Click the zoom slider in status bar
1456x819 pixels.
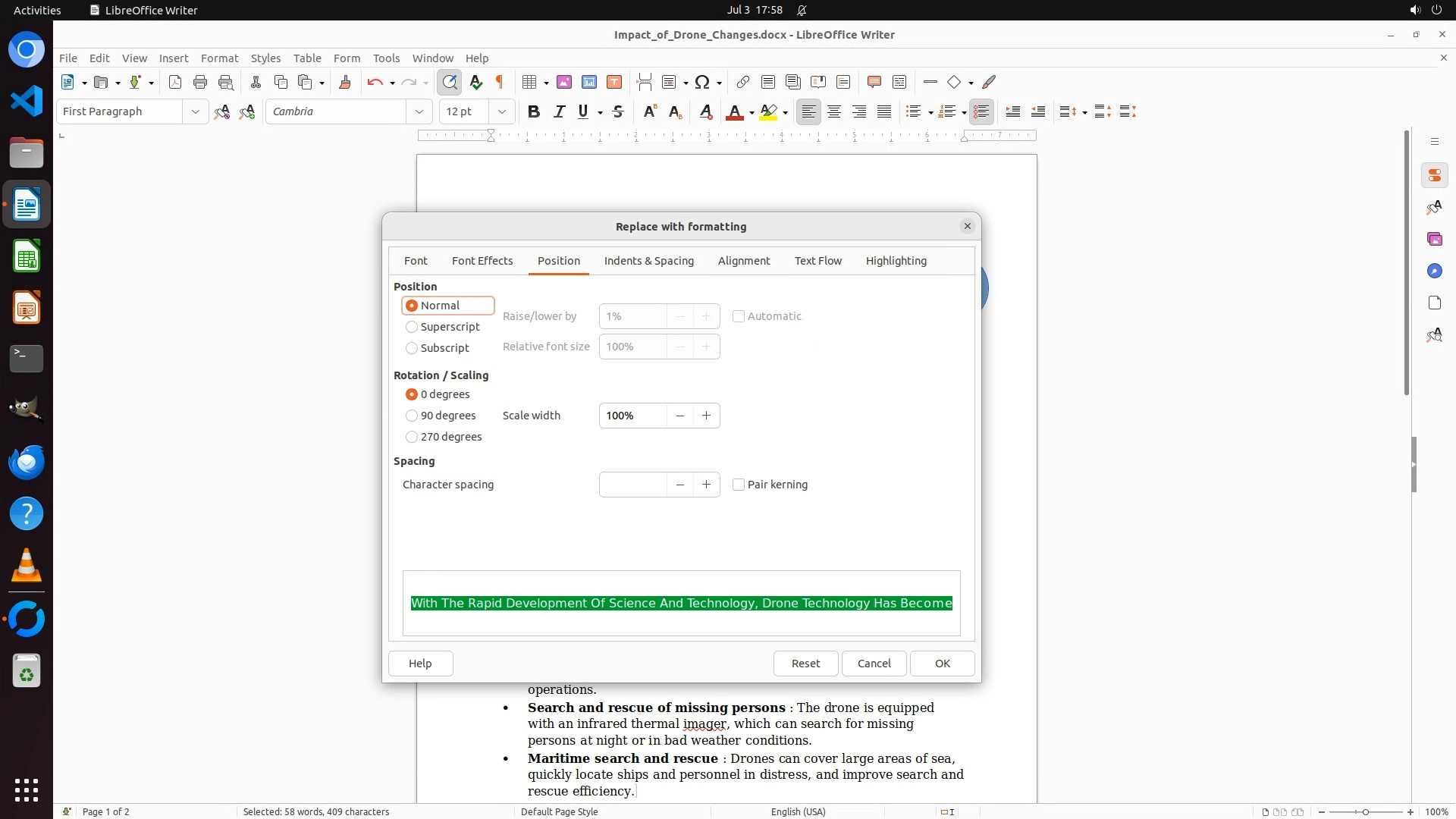coord(1365,811)
